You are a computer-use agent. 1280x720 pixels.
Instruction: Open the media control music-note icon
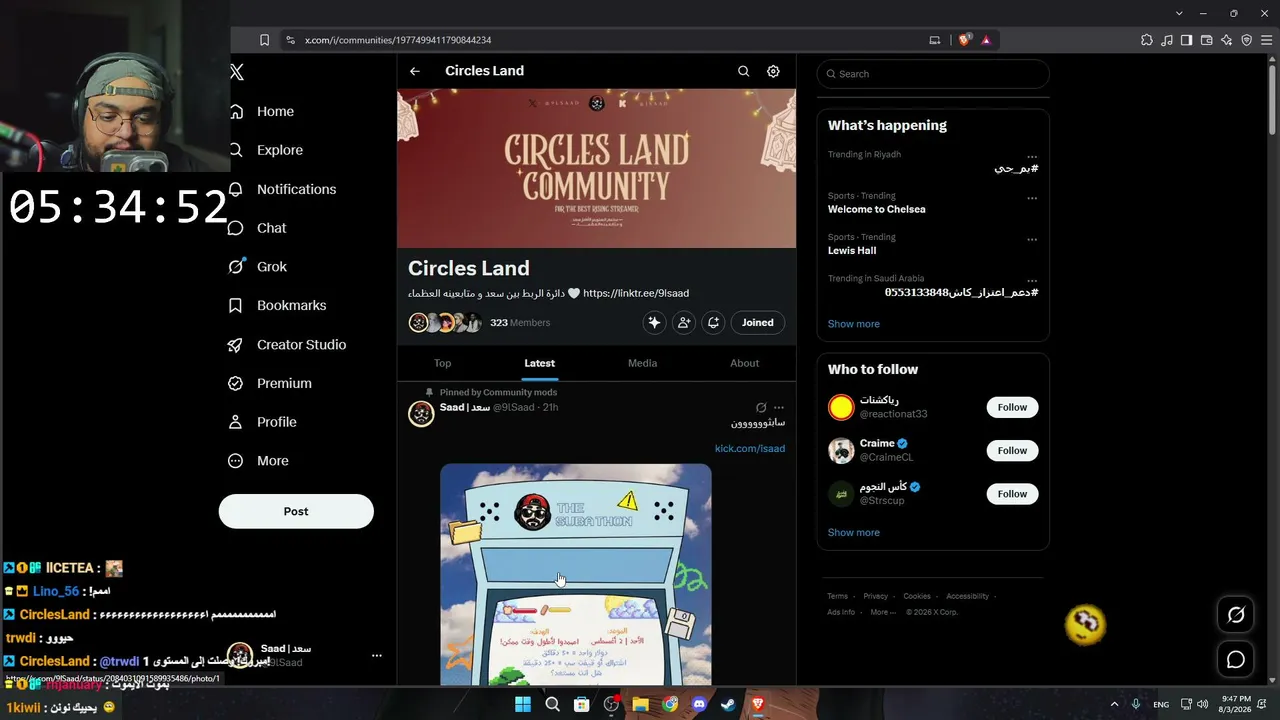point(1167,40)
